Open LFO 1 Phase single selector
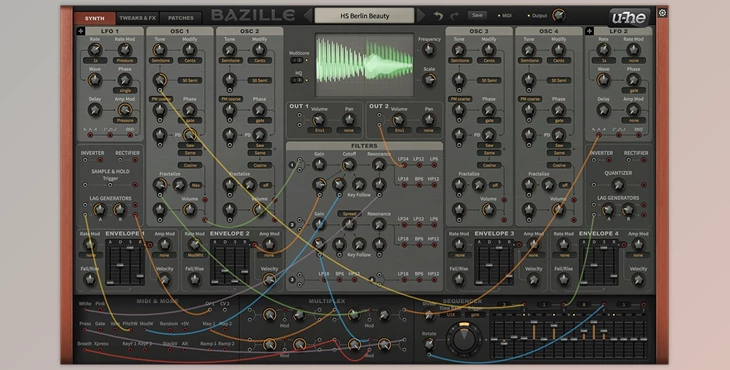This screenshot has height=370, width=730. click(x=125, y=90)
